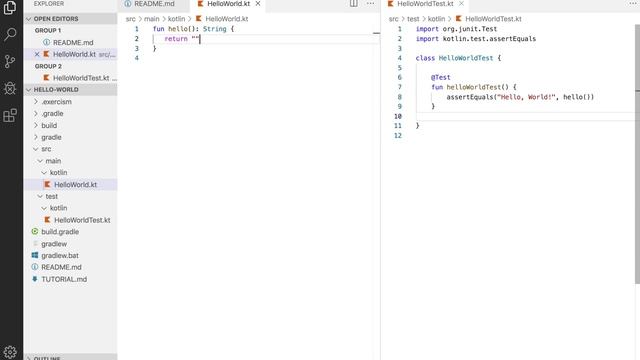Screen dimensions: 640x360
Task: Click 'src' in HelloWorld.kt breadcrumb
Action: pyautogui.click(x=130, y=19)
